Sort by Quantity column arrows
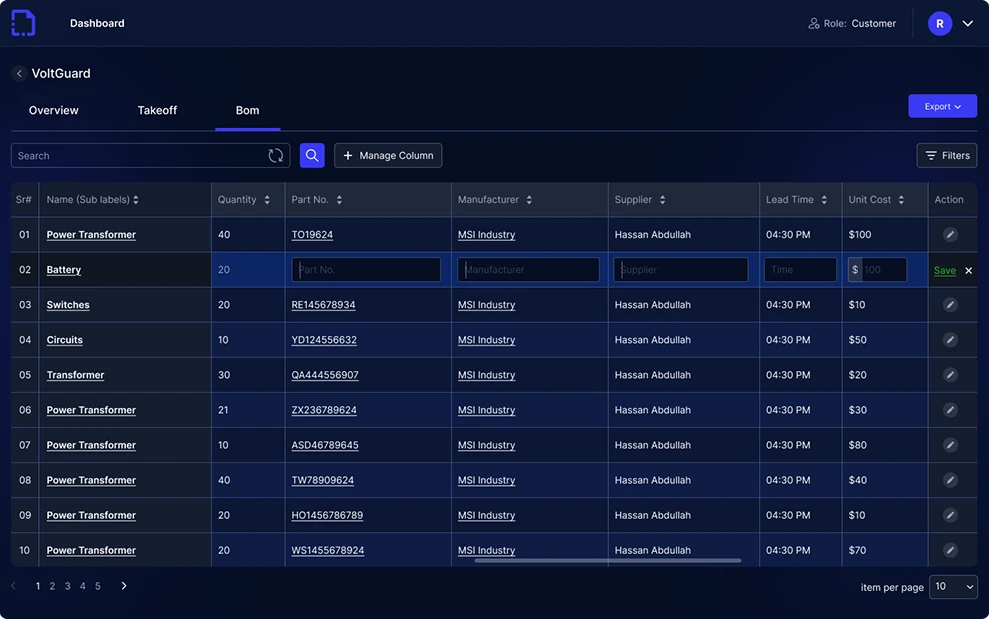 tap(267, 199)
